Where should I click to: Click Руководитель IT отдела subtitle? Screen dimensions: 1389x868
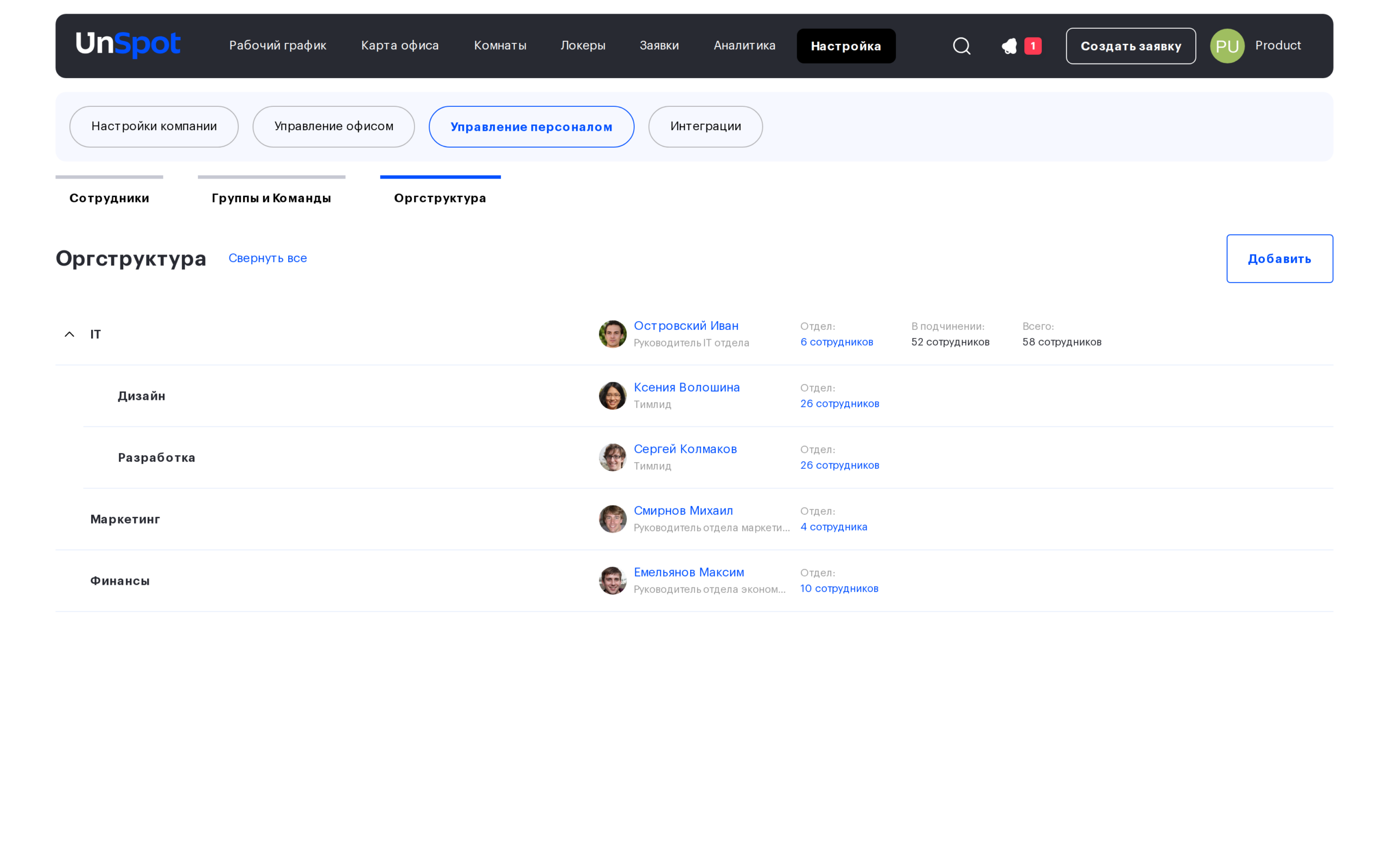(692, 343)
